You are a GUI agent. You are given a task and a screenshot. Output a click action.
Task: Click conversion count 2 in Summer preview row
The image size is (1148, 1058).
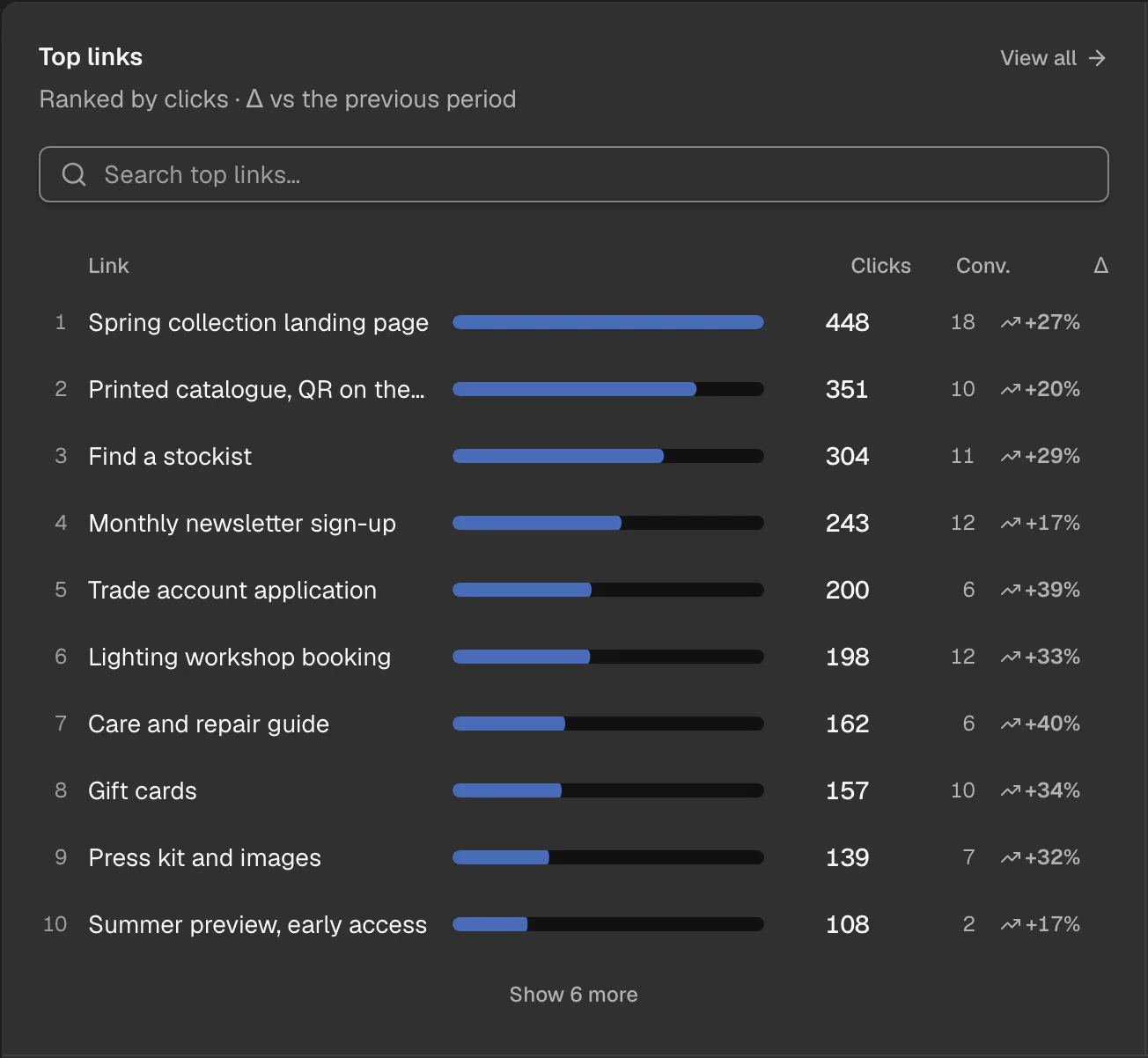click(968, 925)
